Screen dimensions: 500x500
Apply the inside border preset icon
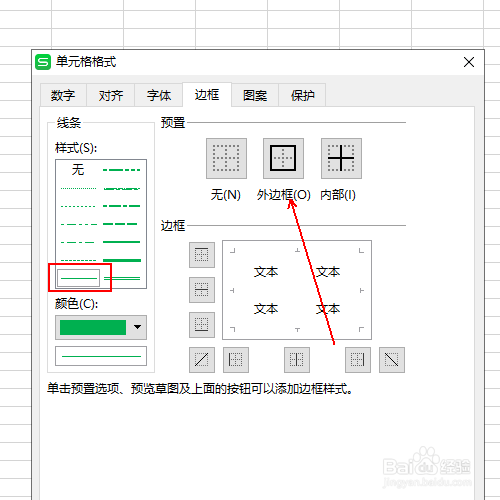[341, 158]
